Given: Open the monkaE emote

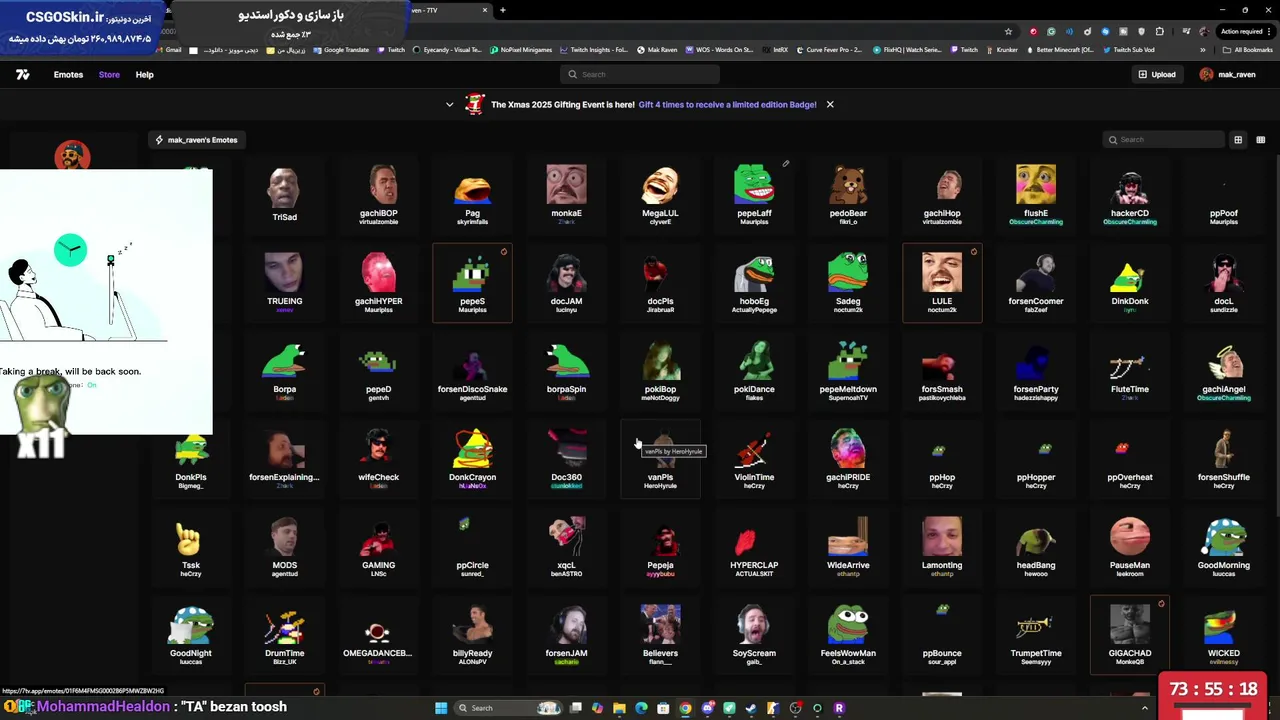Looking at the screenshot, I should tap(566, 195).
